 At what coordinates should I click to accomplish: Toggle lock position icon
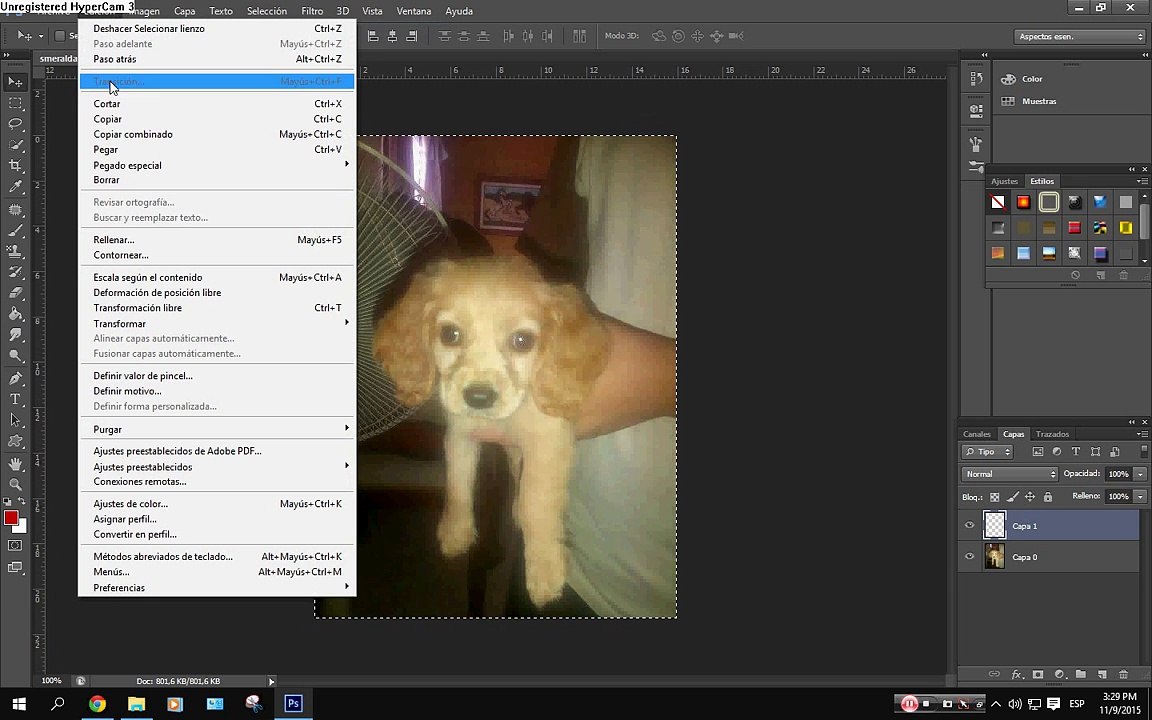[1030, 497]
